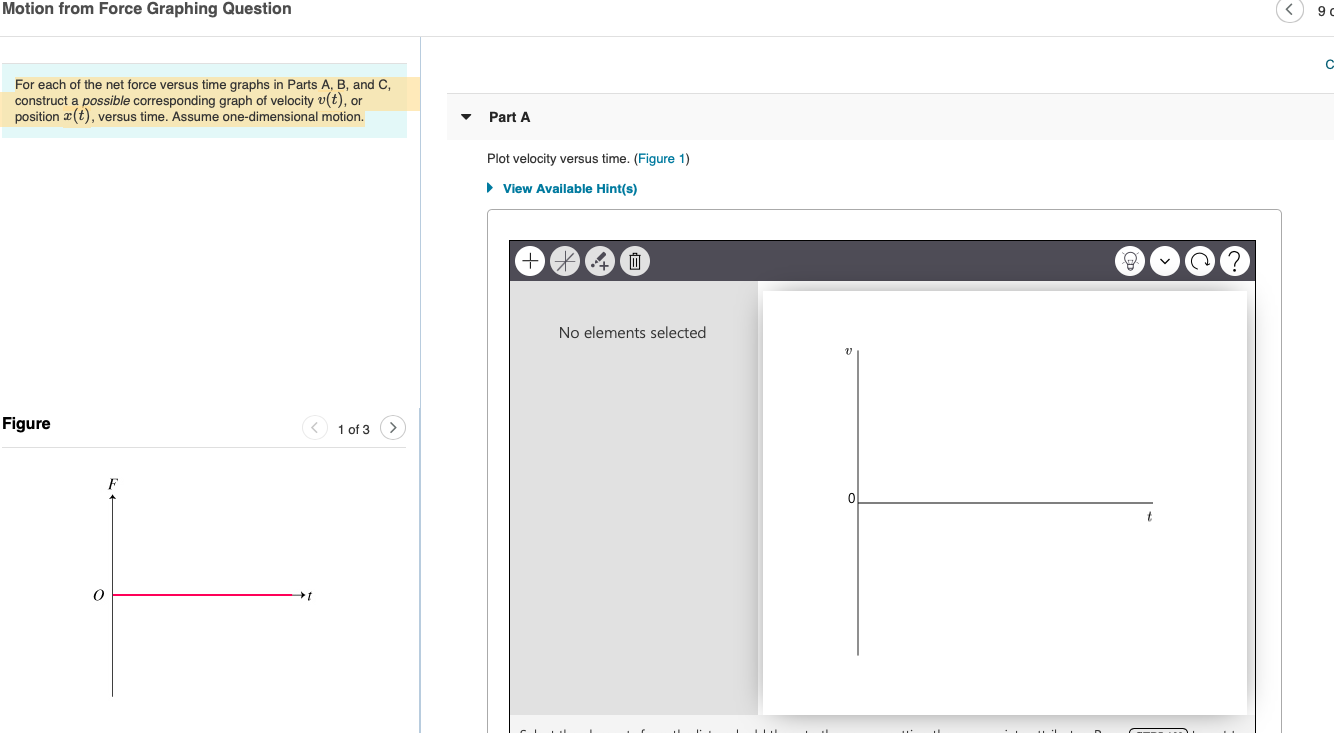The height and width of the screenshot is (733, 1334).
Task: Click the No elements selected panel
Action: [632, 332]
